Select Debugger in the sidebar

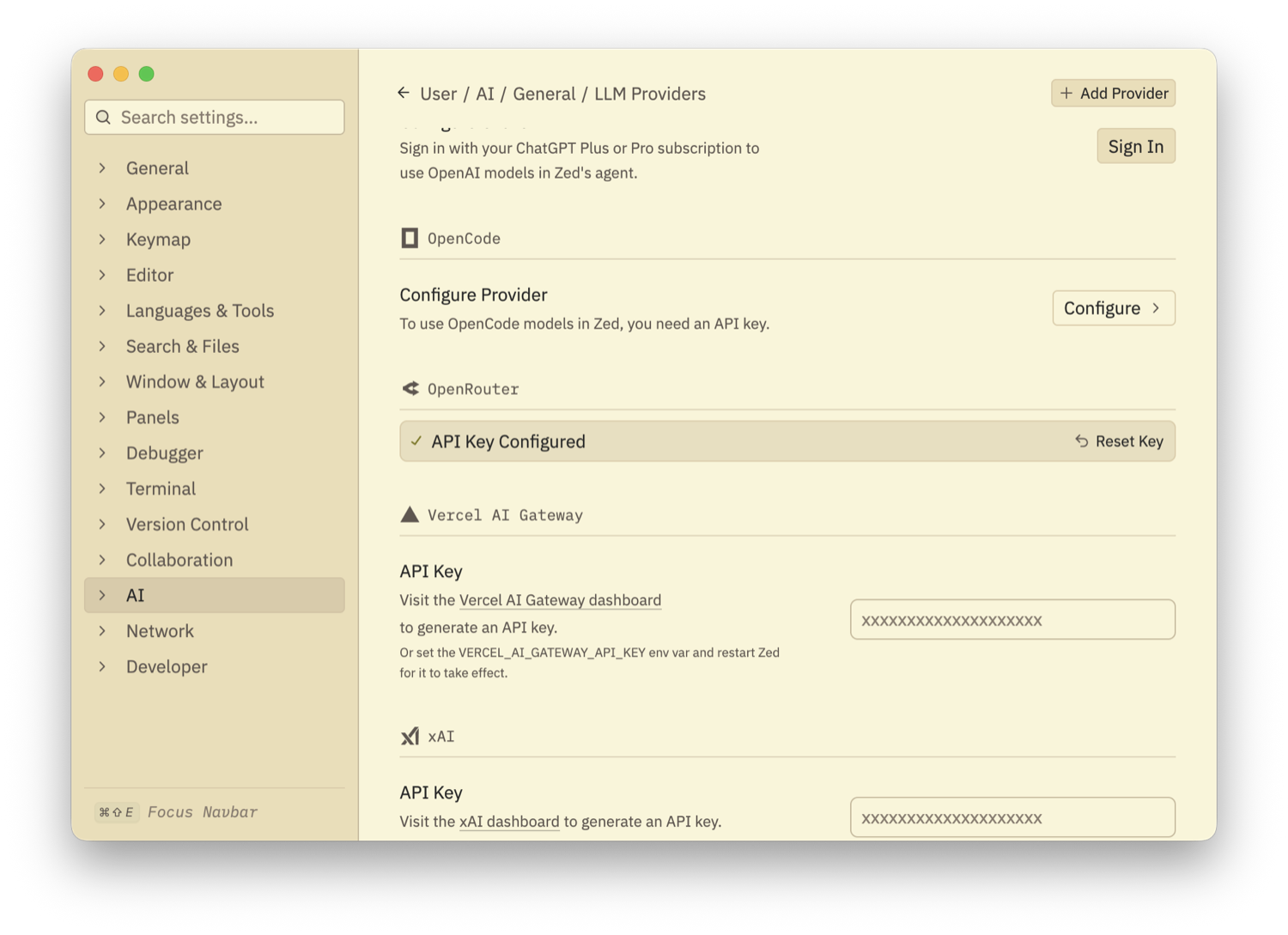tap(215, 453)
